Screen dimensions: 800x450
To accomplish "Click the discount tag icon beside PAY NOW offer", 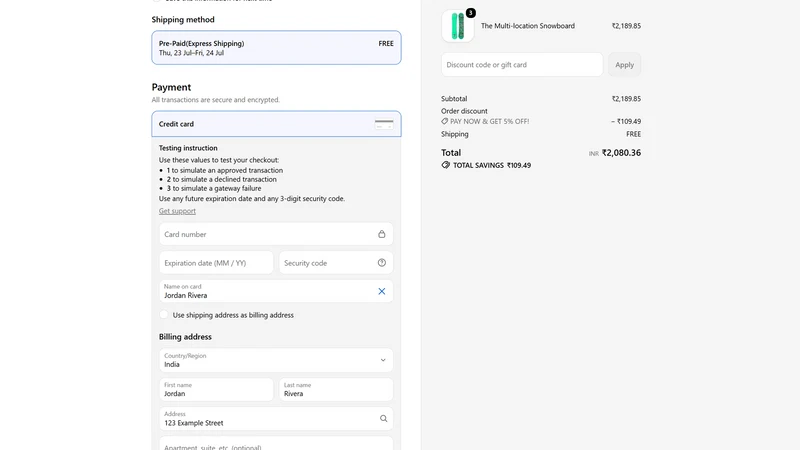I will tap(444, 121).
